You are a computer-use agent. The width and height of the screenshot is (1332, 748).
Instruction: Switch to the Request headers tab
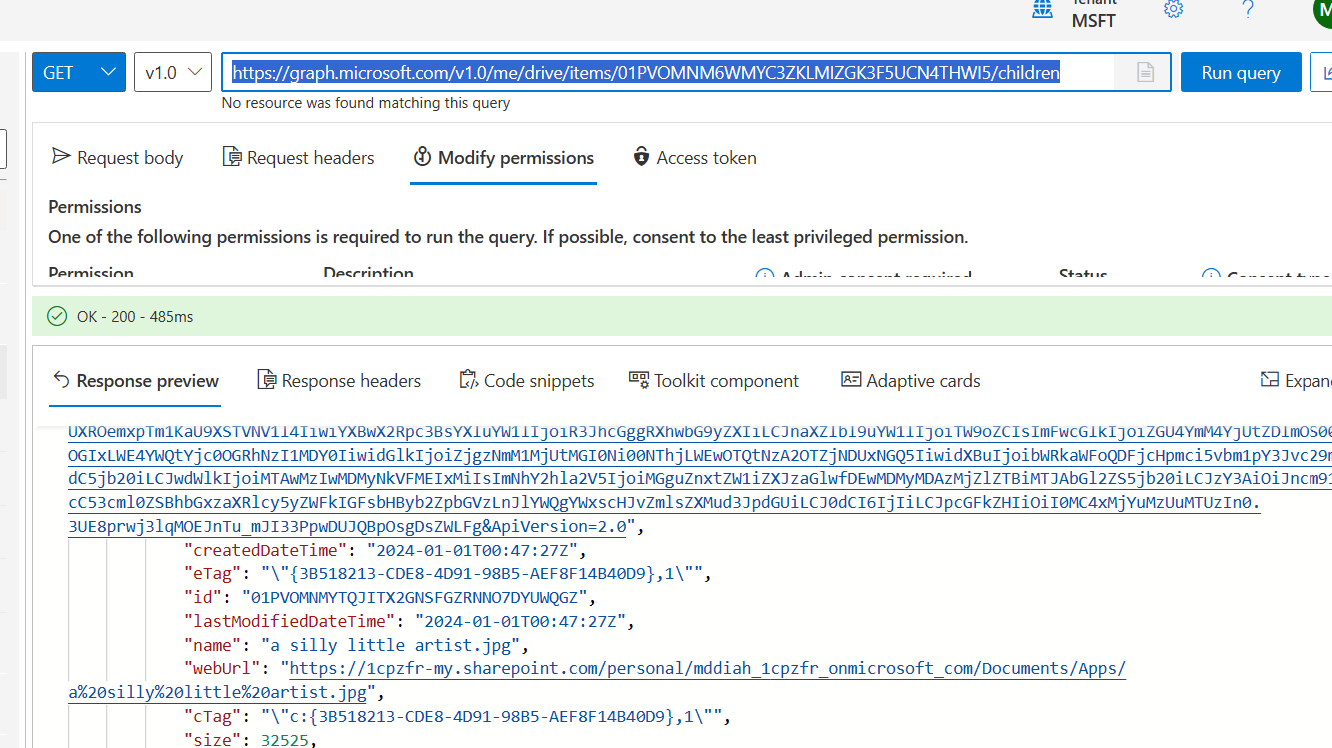[298, 157]
